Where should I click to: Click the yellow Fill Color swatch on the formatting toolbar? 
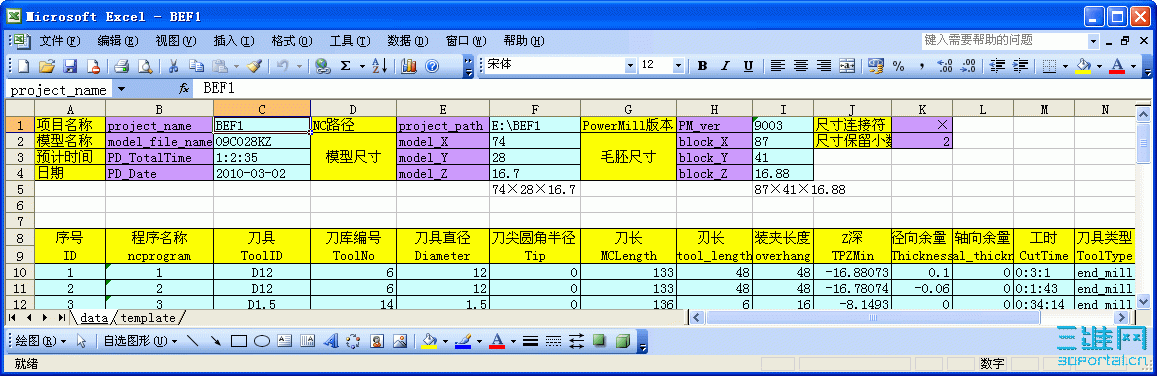pos(1084,66)
